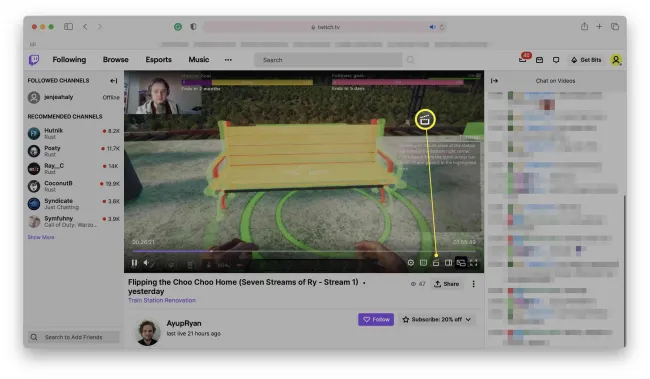This screenshot has height=379, width=650.
Task: Toggle the Safari sidebar button
Action: pyautogui.click(x=68, y=27)
